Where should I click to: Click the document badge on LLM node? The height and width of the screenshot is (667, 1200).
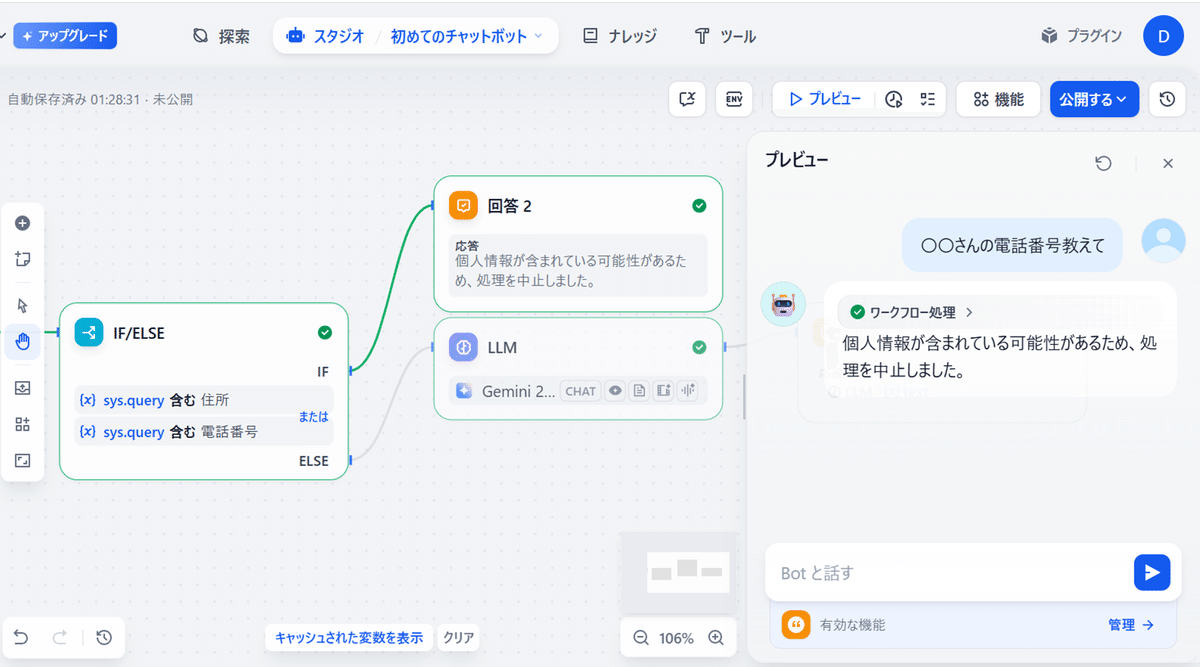pyautogui.click(x=639, y=391)
